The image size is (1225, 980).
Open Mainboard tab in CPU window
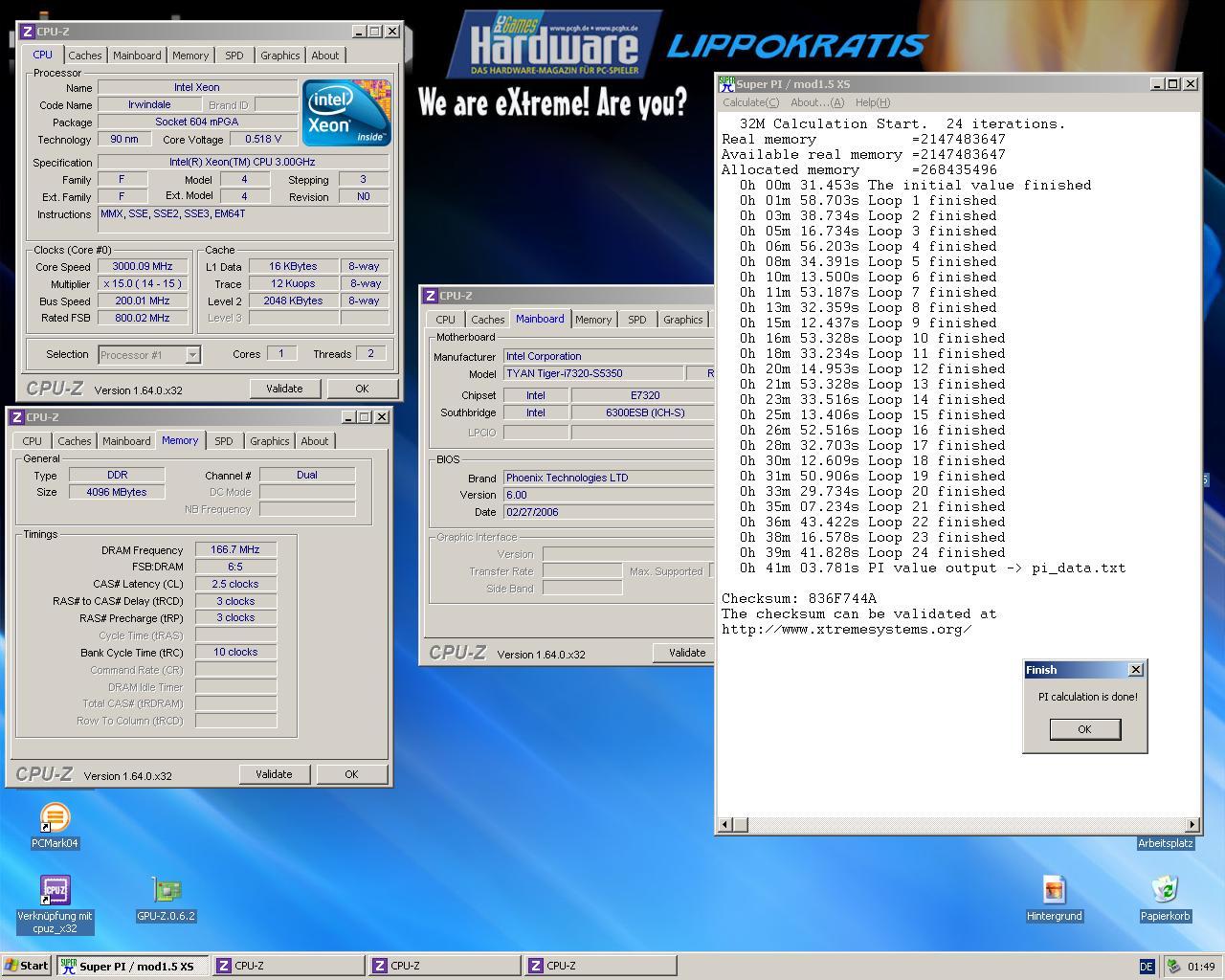click(x=137, y=56)
